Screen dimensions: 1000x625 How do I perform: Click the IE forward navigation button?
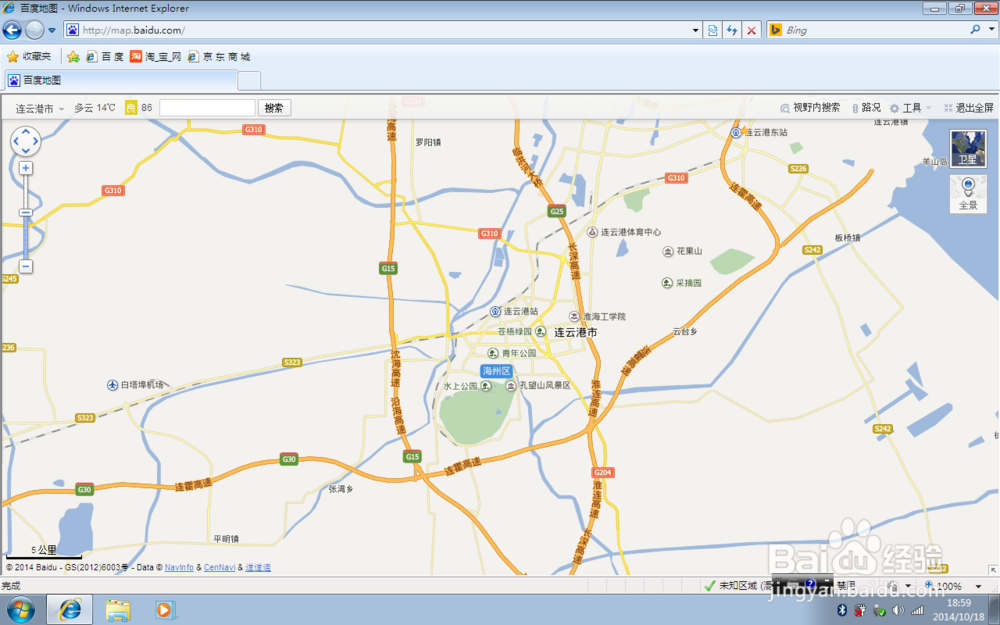[34, 30]
